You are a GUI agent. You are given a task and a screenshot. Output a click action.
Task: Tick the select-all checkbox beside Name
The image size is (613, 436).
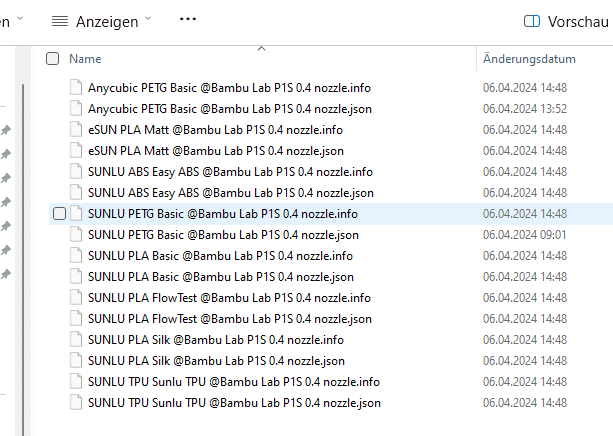coord(52,59)
